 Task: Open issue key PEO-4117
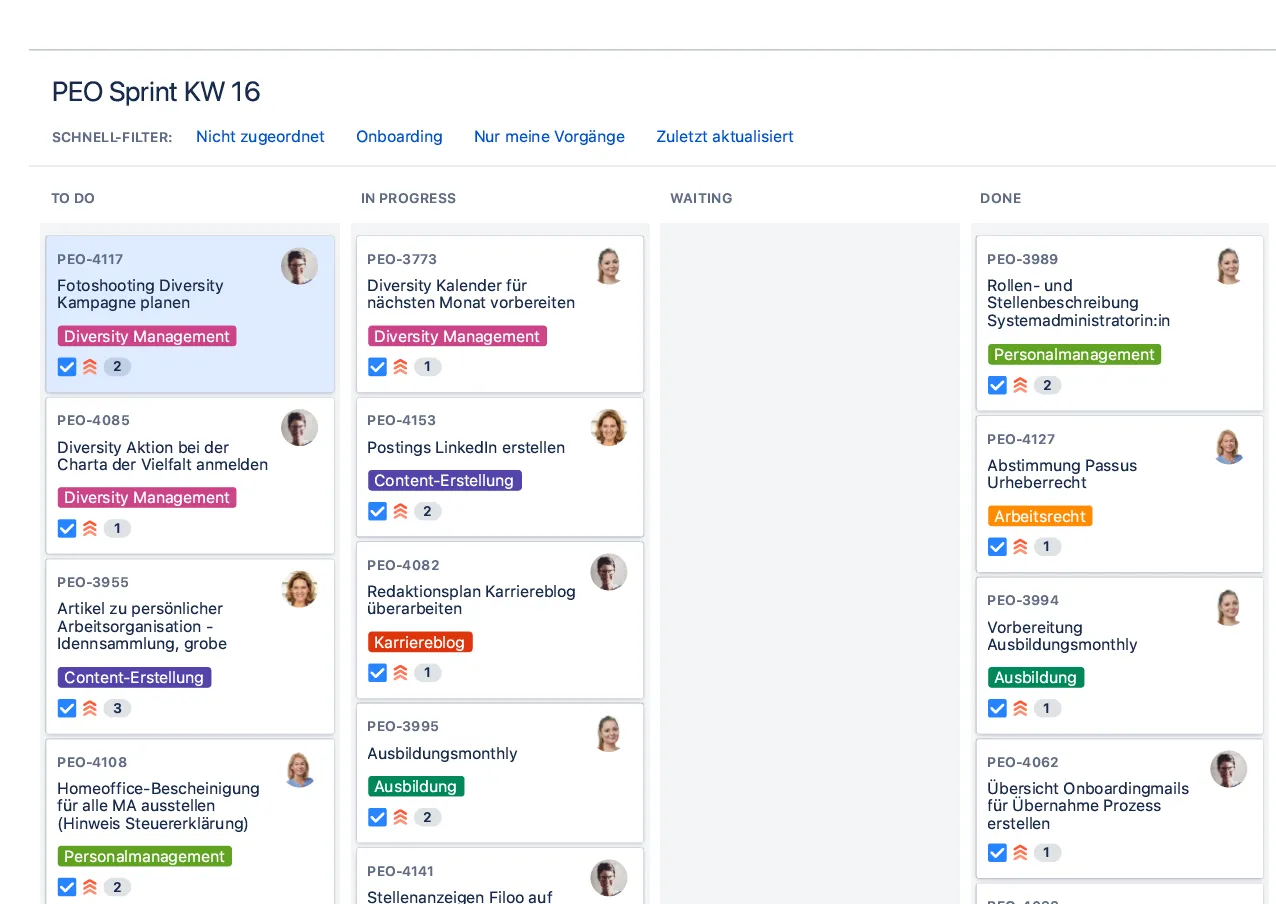(90, 259)
